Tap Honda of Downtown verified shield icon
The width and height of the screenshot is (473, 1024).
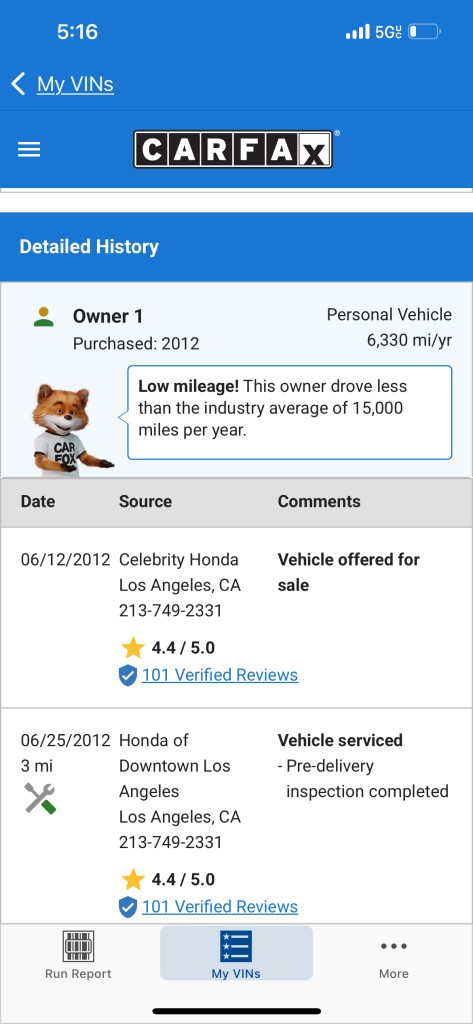coord(128,907)
